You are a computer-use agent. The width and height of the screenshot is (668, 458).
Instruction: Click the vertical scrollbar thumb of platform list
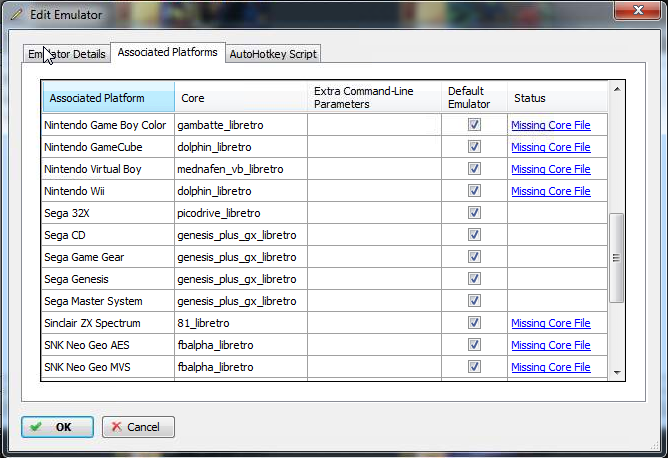click(x=616, y=258)
